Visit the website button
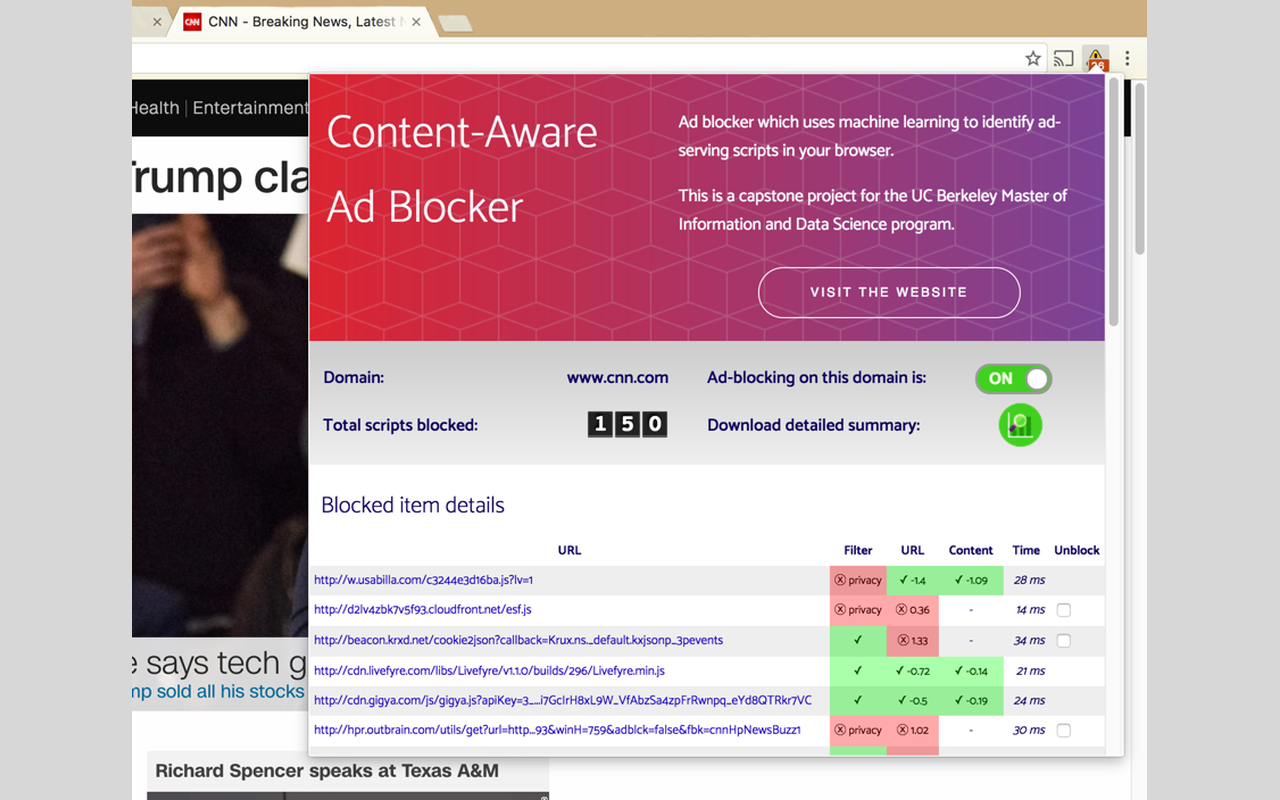The height and width of the screenshot is (800, 1280). tap(889, 292)
